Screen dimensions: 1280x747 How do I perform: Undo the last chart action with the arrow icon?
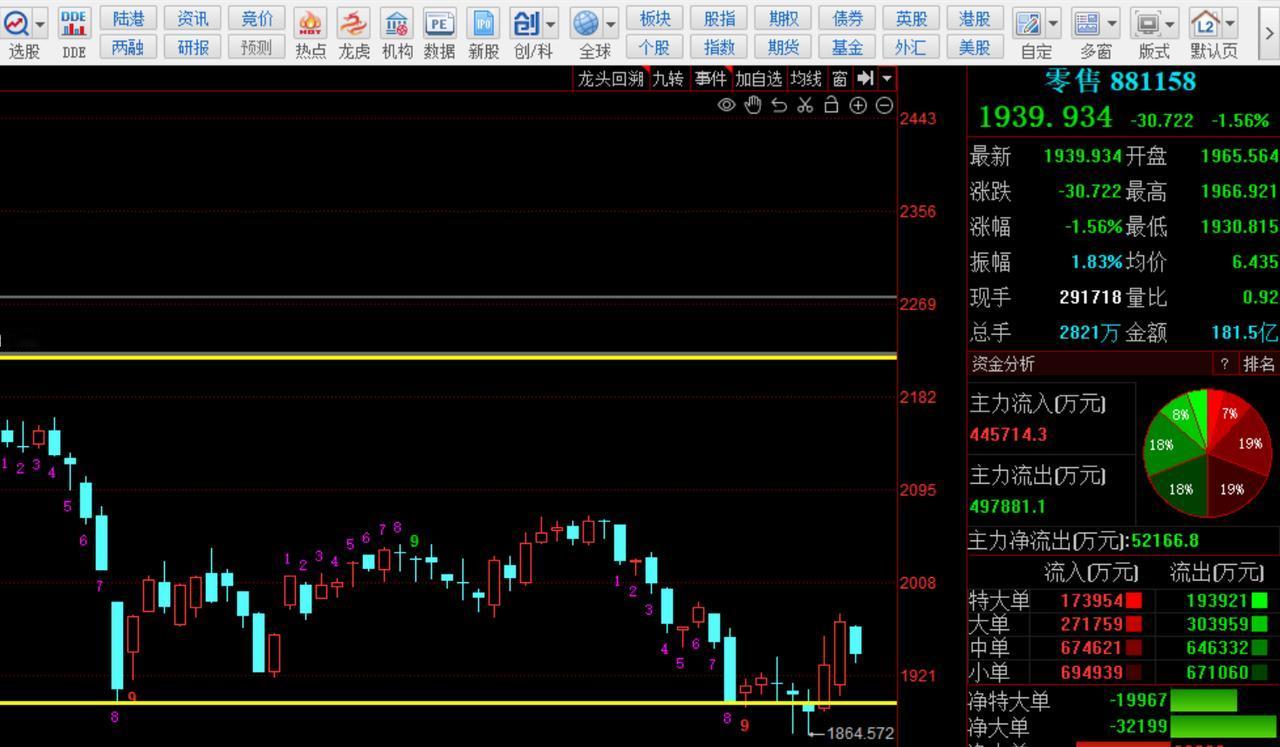[x=779, y=105]
